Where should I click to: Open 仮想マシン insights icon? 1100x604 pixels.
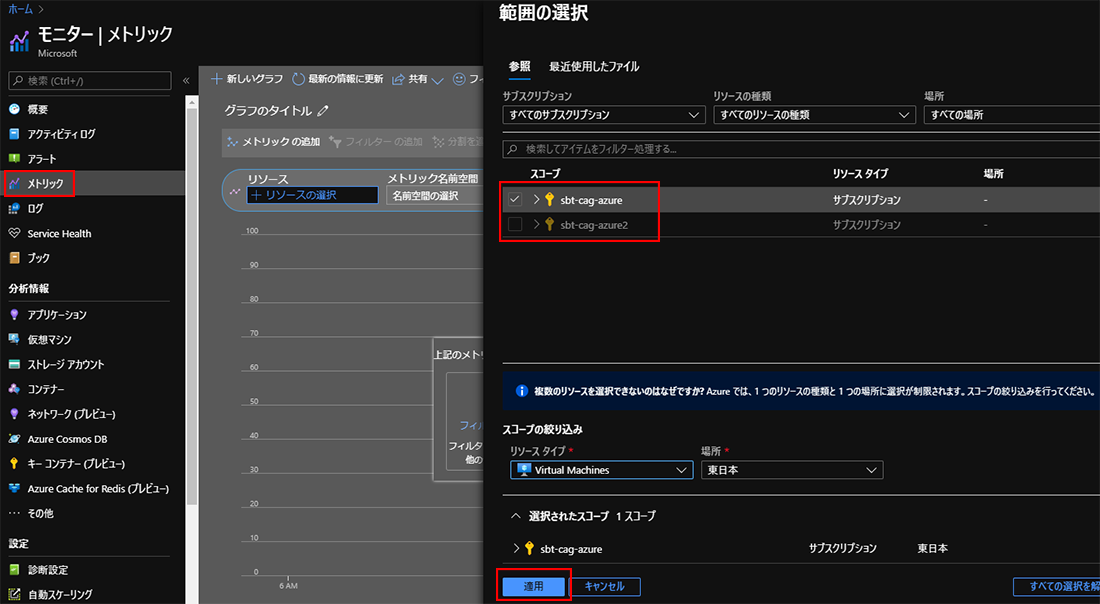(x=14, y=340)
